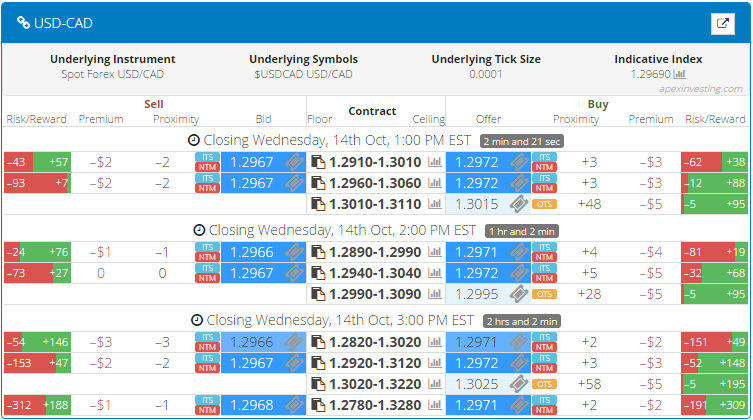Click OTS badge on 1.3015 offer row

pyautogui.click(x=544, y=204)
